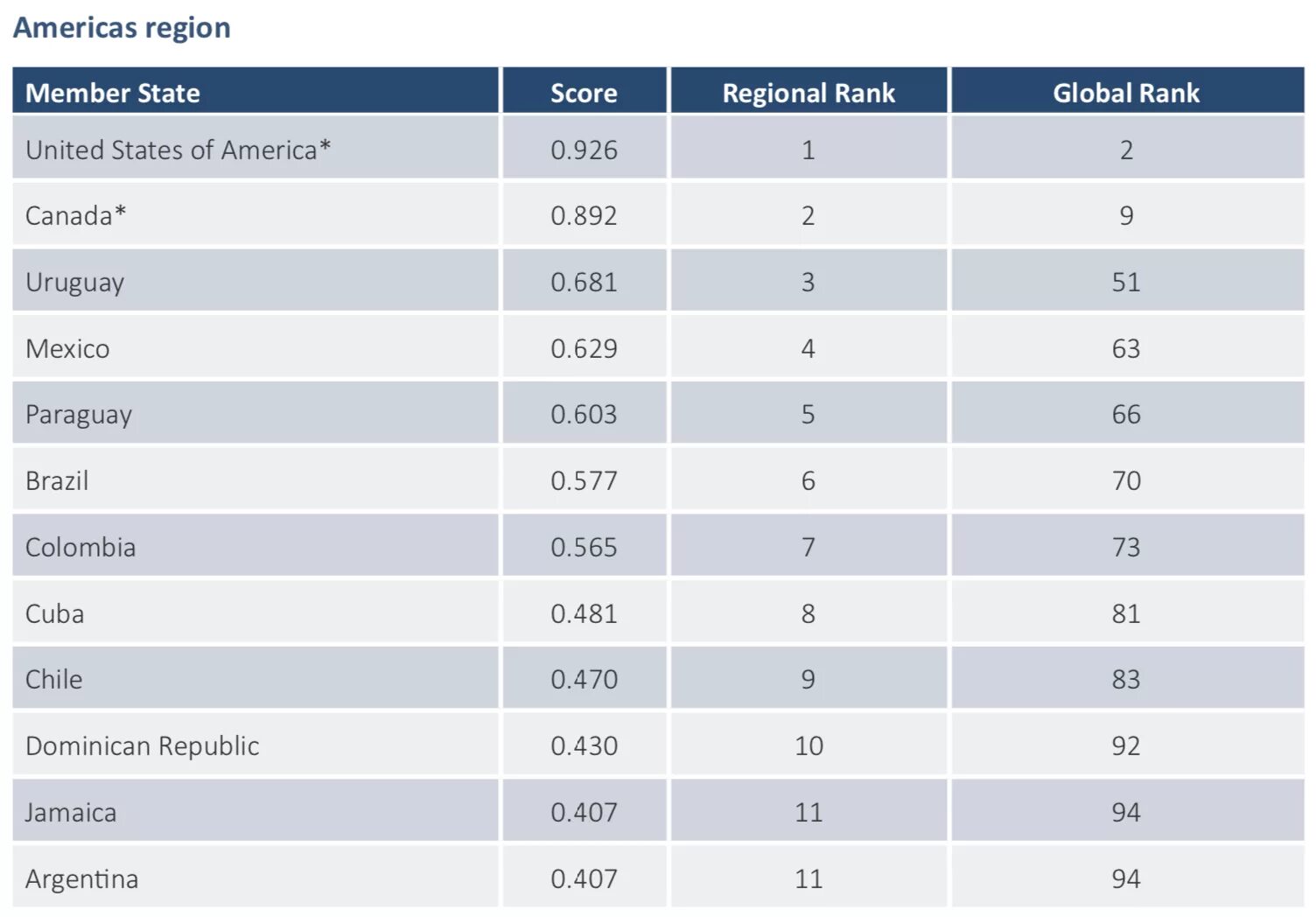Click the Americas region heading
Image resolution: width=1316 pixels, height=917 pixels.
click(x=122, y=28)
